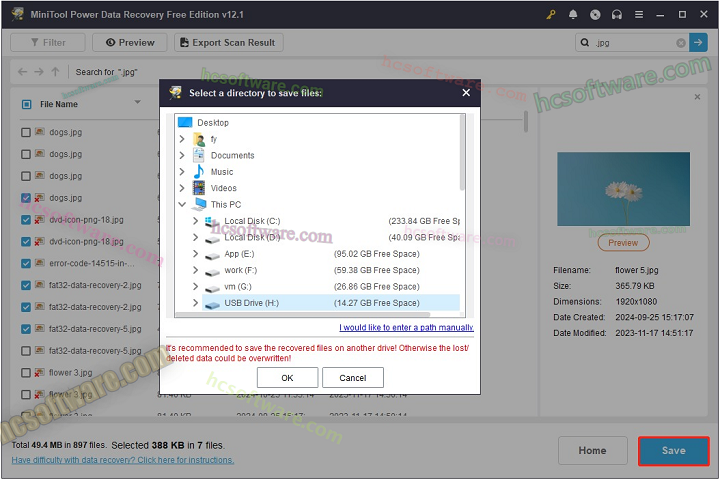720x480 pixels.
Task: Expand the Documents node
Action: click(182, 155)
